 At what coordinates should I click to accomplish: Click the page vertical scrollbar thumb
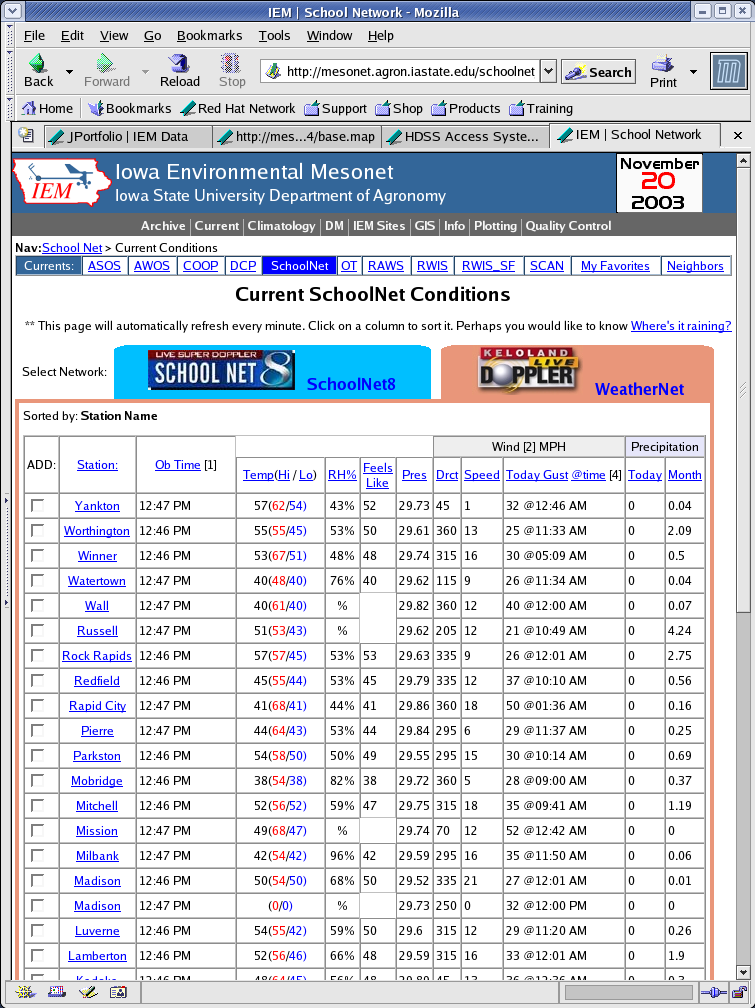743,390
